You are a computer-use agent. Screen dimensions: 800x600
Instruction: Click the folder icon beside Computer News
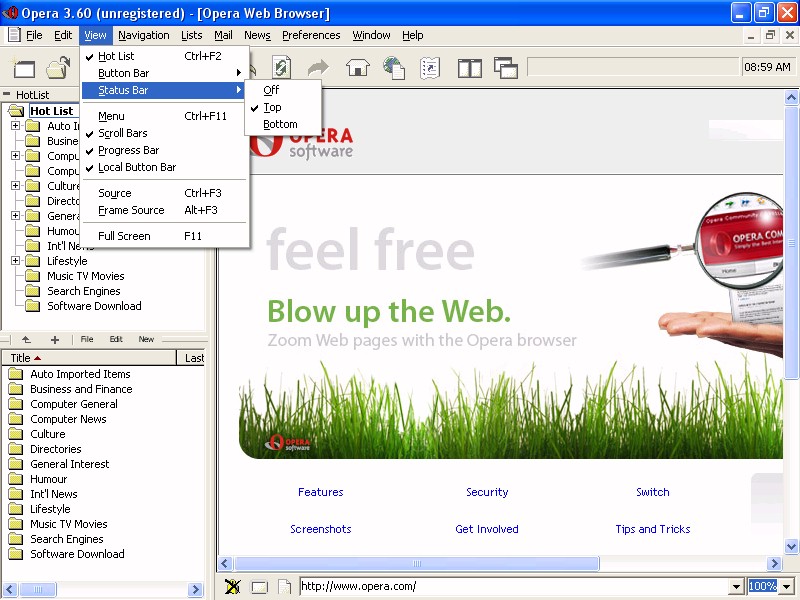point(16,419)
